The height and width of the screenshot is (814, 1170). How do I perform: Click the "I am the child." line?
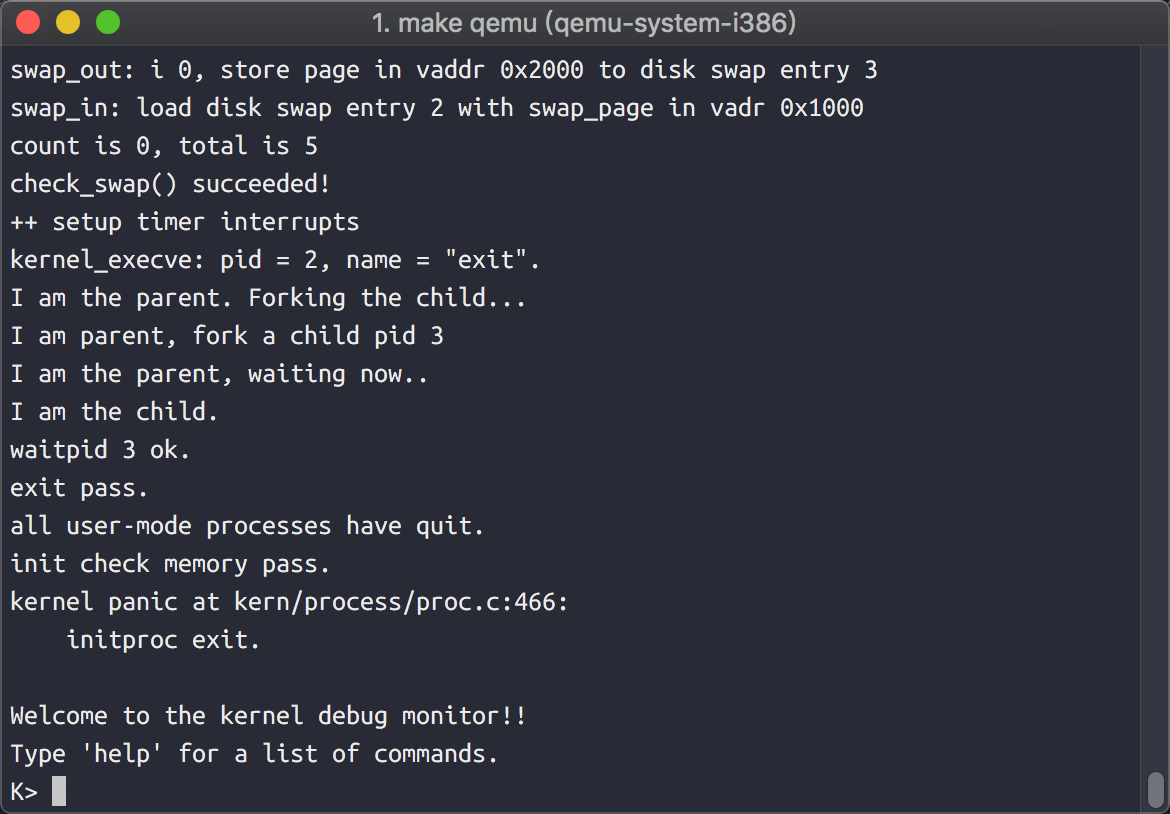coord(114,412)
